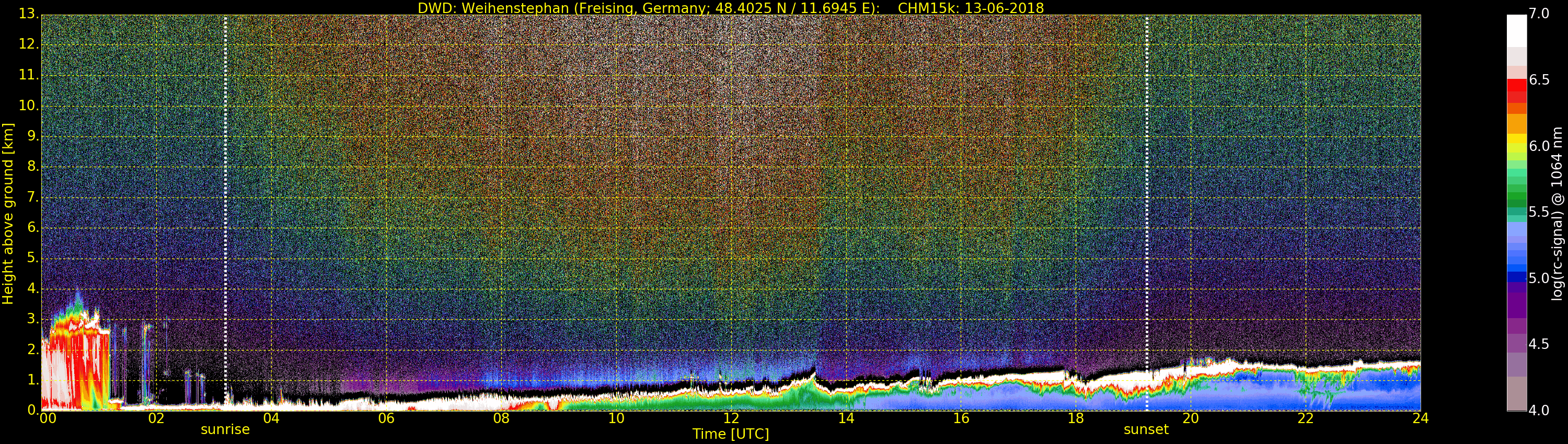Select the 10 km height tick label
This screenshot has height=444, width=1568.
point(28,105)
